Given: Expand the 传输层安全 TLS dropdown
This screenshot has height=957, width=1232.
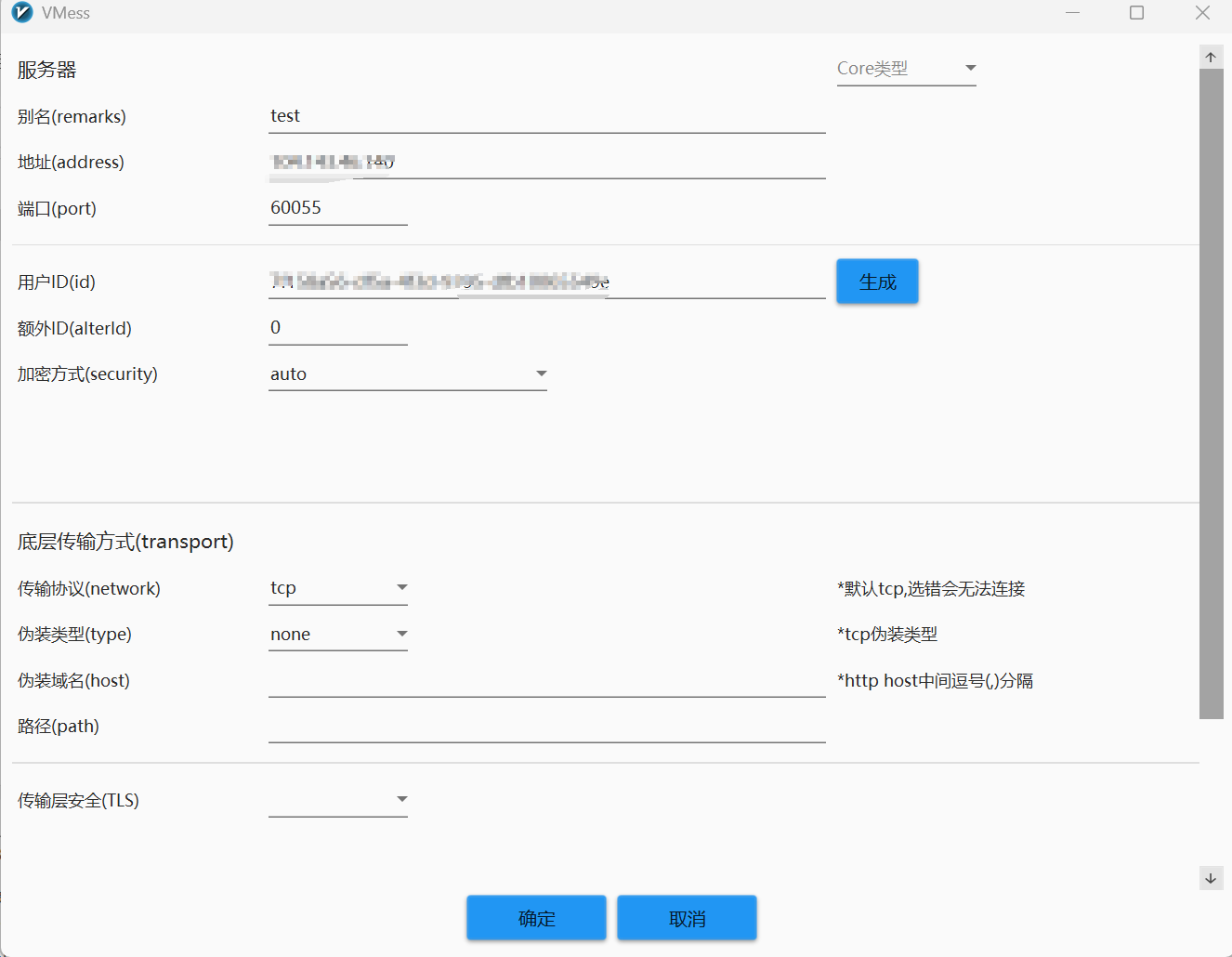Looking at the screenshot, I should point(338,800).
